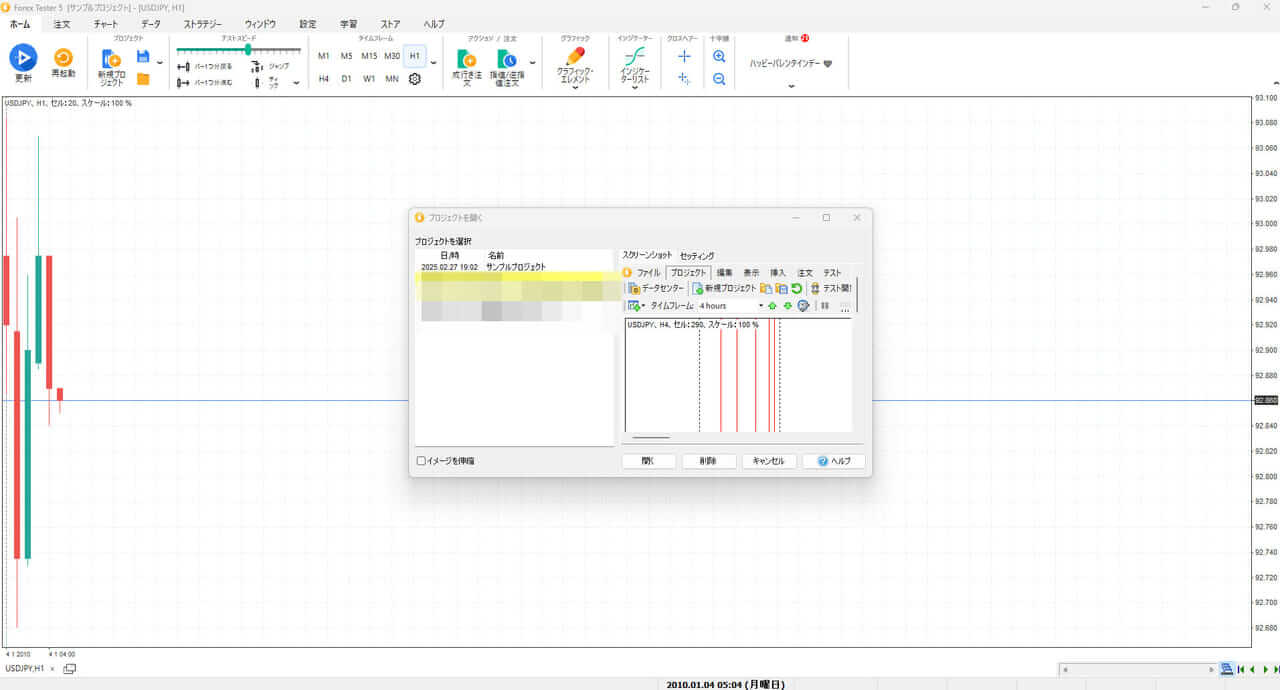1280x690 pixels.
Task: Click the chart layout icon beside USDJPY,H1 tab
Action: 70,668
